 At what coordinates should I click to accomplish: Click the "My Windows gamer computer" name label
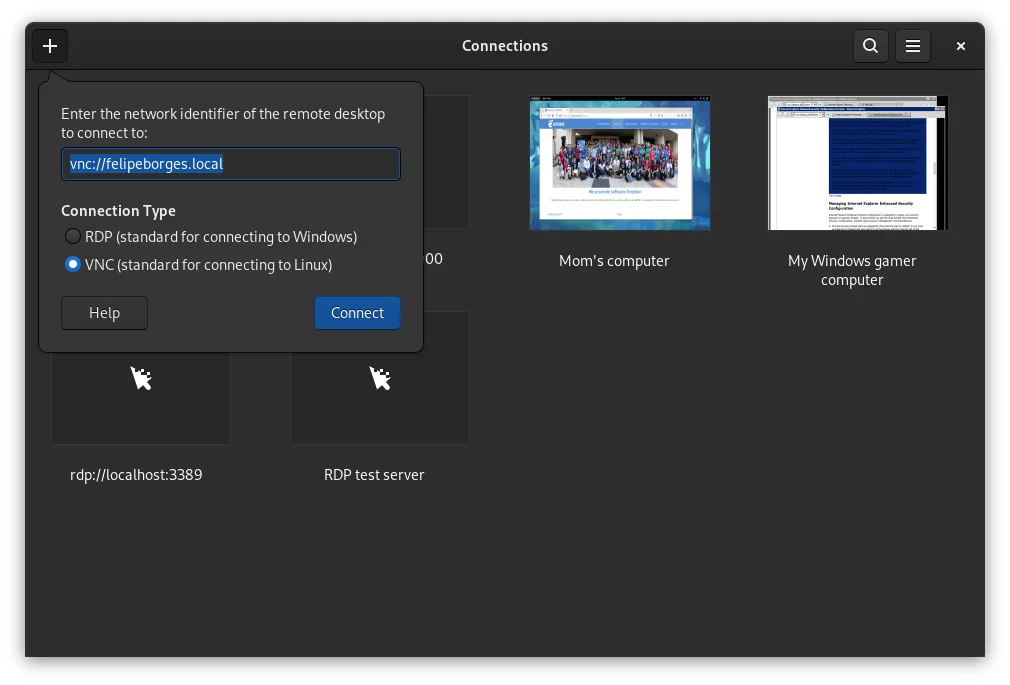coord(852,270)
